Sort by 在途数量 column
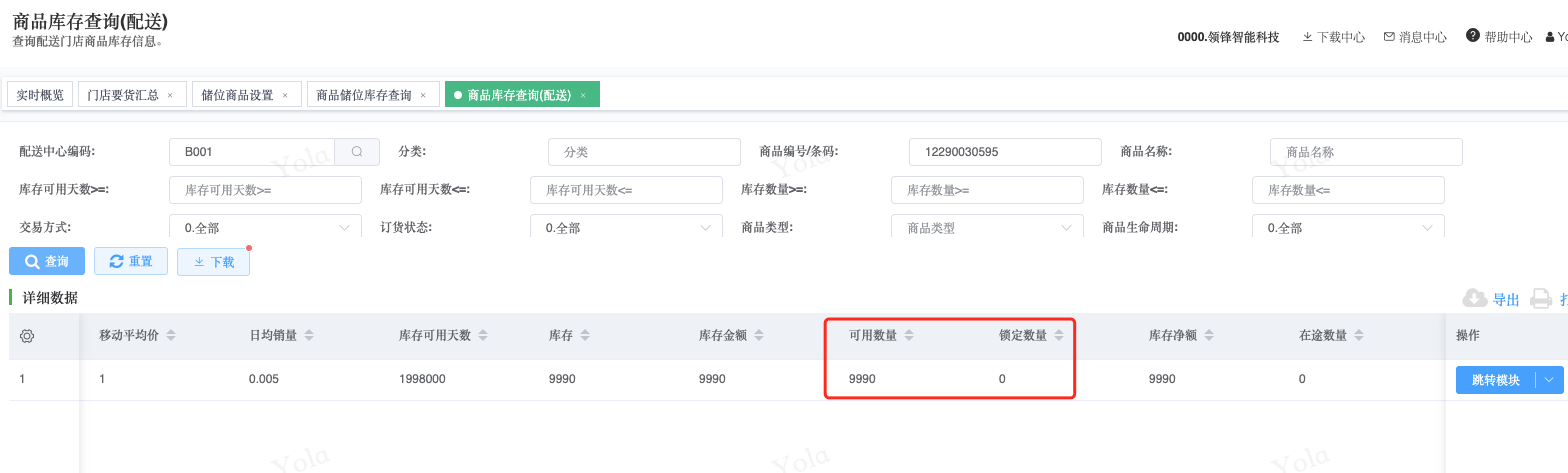The height and width of the screenshot is (473, 1568). 1358,336
